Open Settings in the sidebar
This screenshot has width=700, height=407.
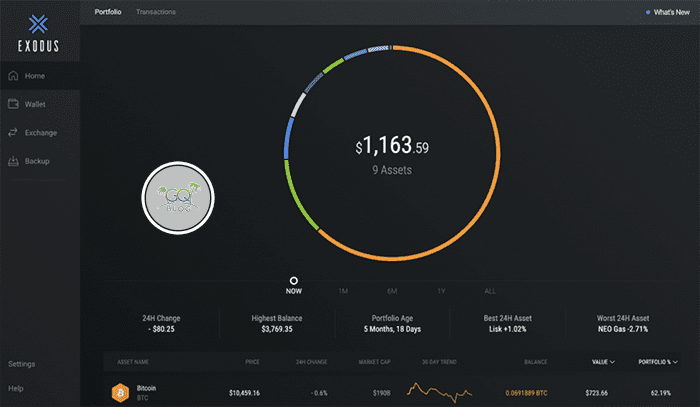(21, 364)
